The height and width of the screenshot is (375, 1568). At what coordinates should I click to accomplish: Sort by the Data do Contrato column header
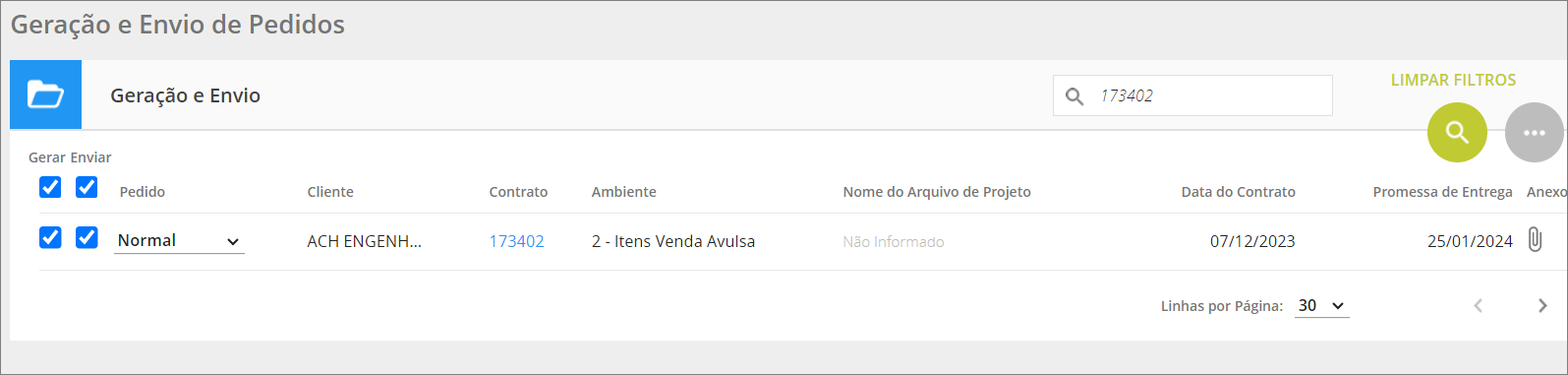1238,192
